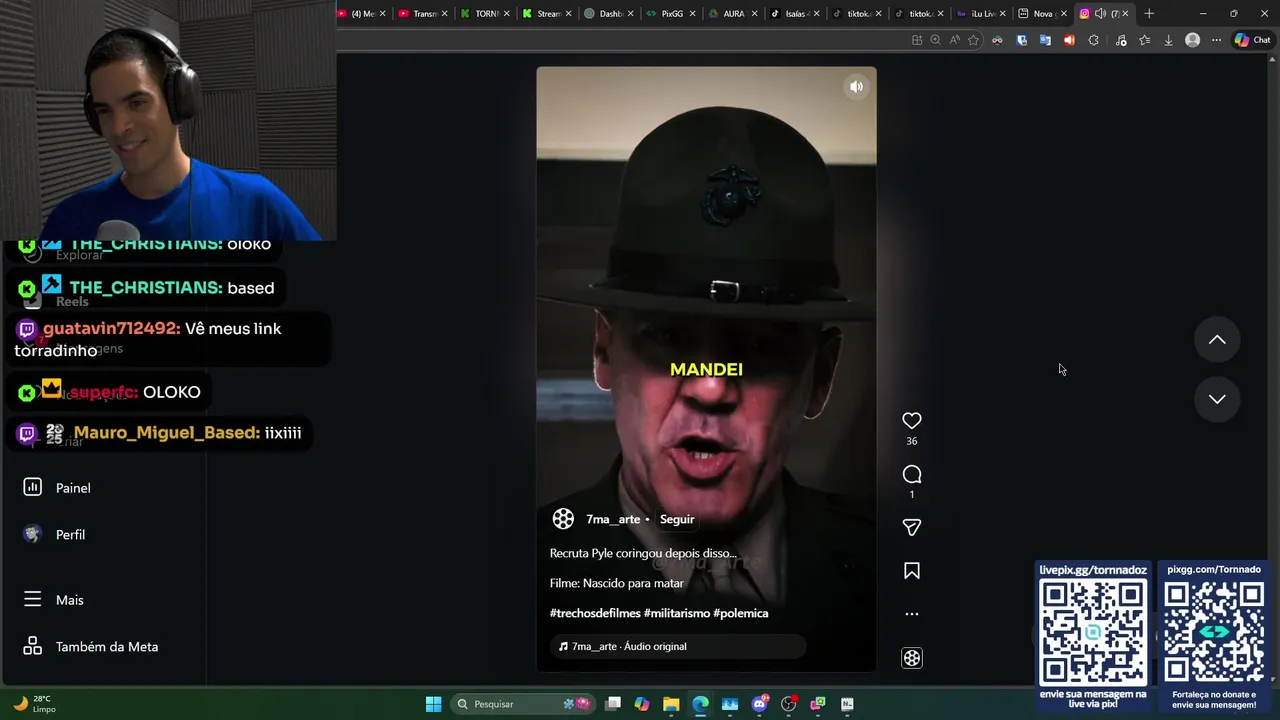Image resolution: width=1280 pixels, height=720 pixels.
Task: Open browser downloads icon
Action: [x=1168, y=40]
